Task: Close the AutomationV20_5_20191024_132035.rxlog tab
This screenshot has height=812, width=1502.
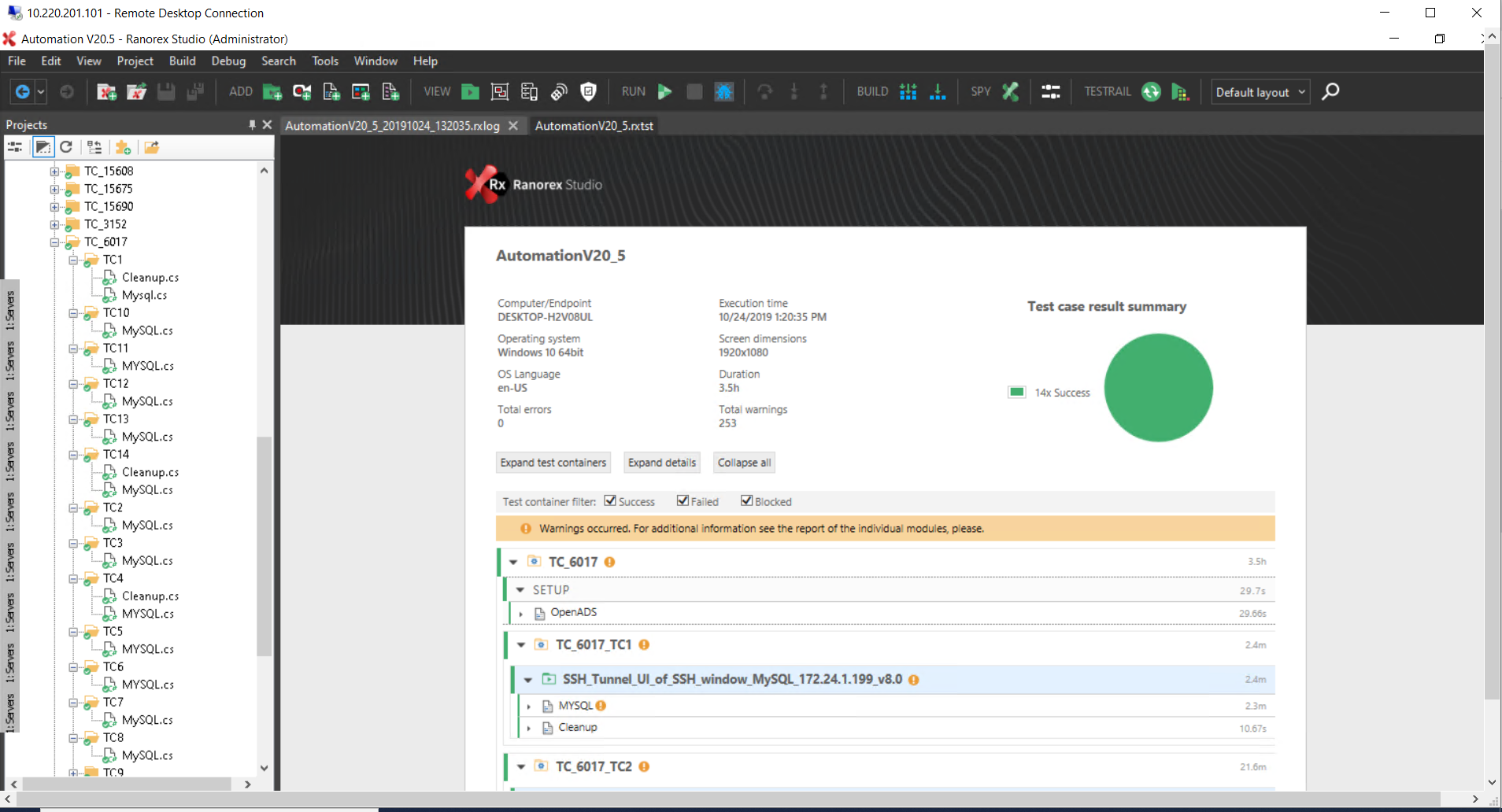Action: point(513,126)
